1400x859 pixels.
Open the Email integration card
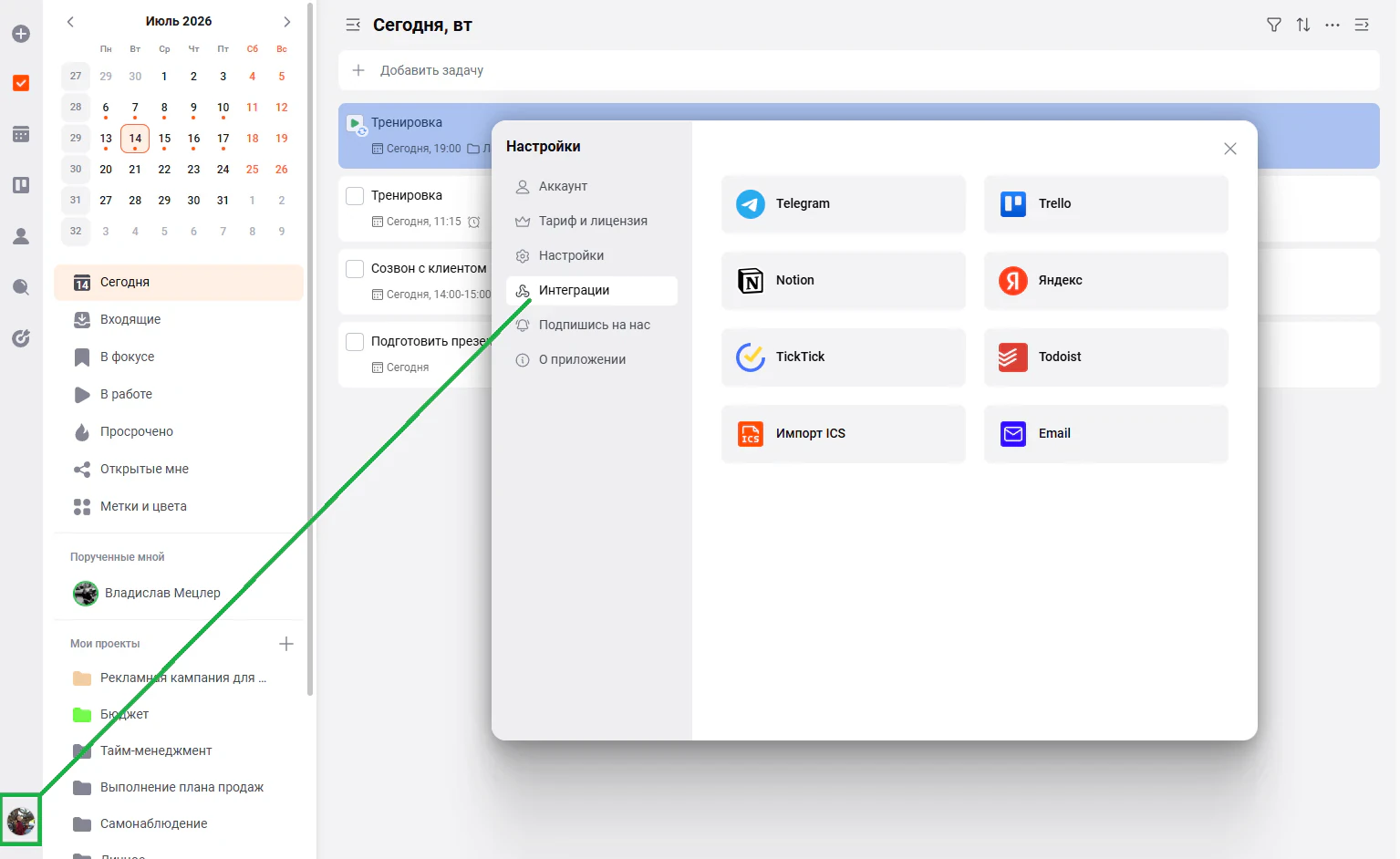(1106, 433)
